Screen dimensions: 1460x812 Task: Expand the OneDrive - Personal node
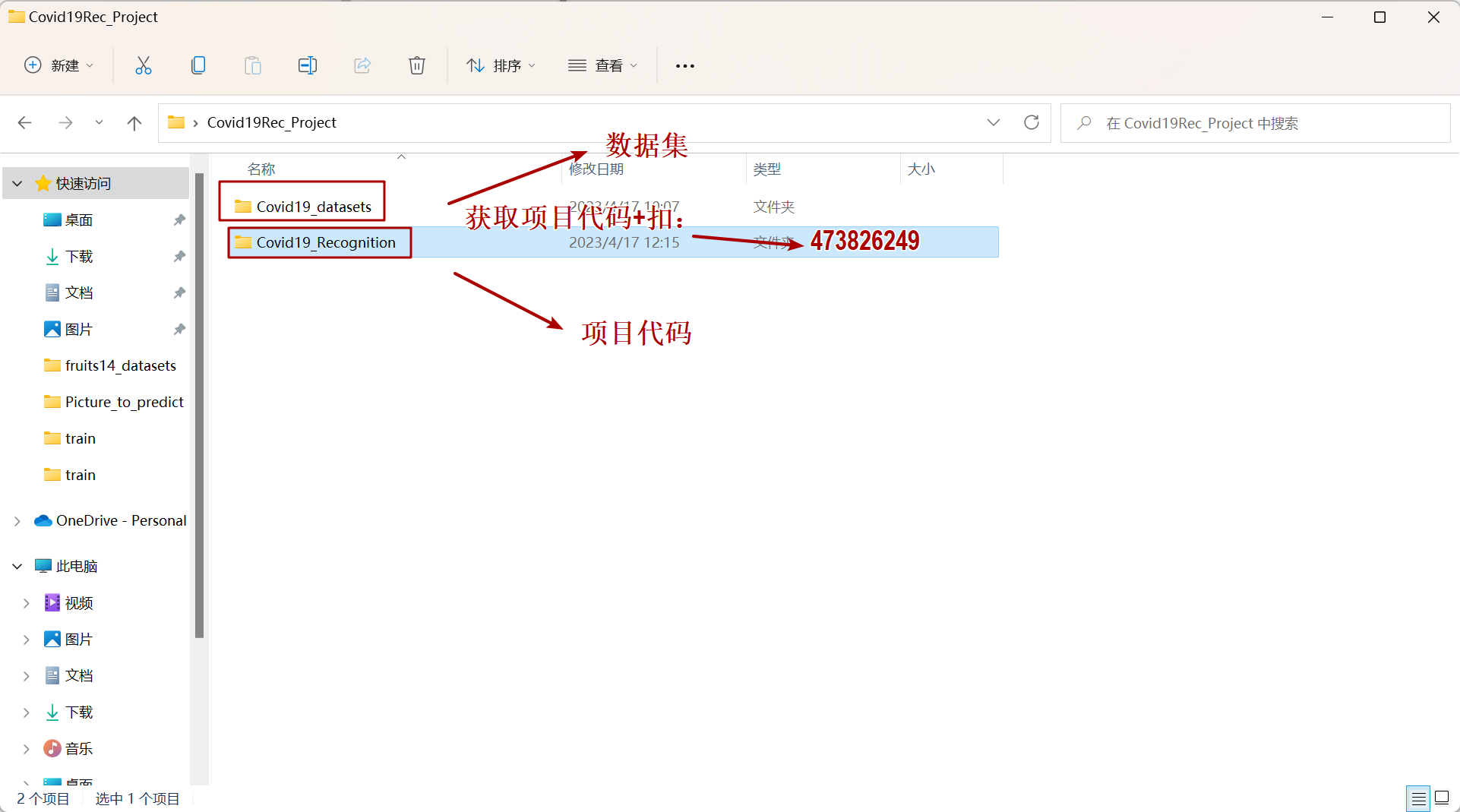pos(17,521)
